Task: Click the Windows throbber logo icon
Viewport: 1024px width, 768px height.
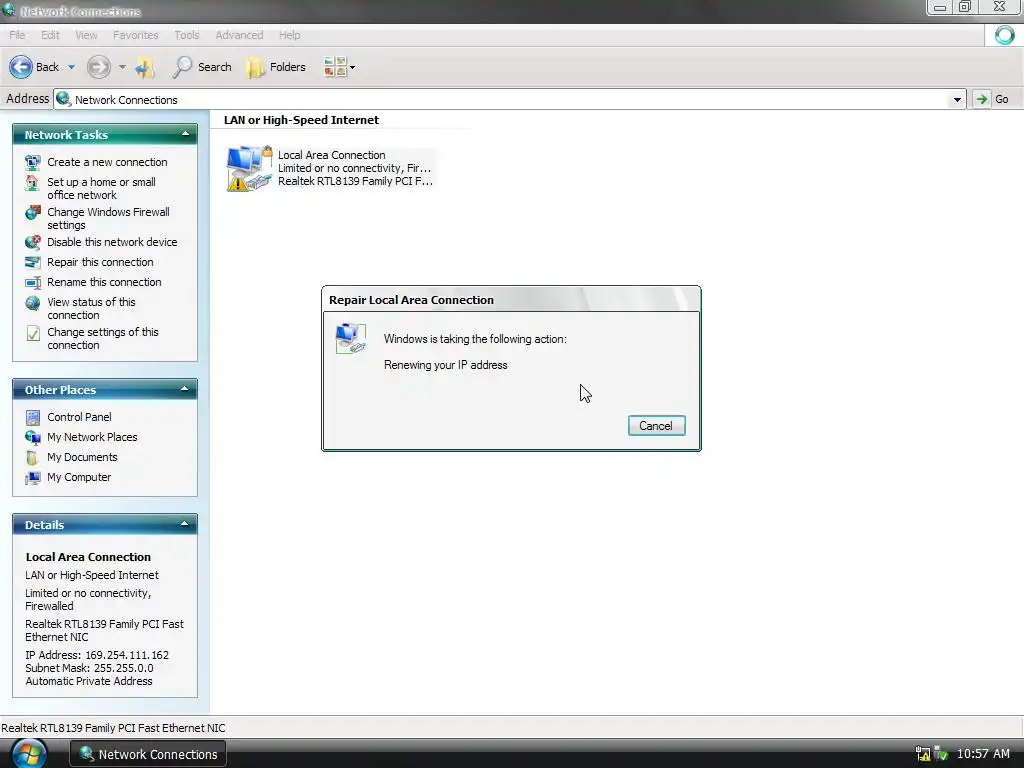Action: (x=1004, y=35)
